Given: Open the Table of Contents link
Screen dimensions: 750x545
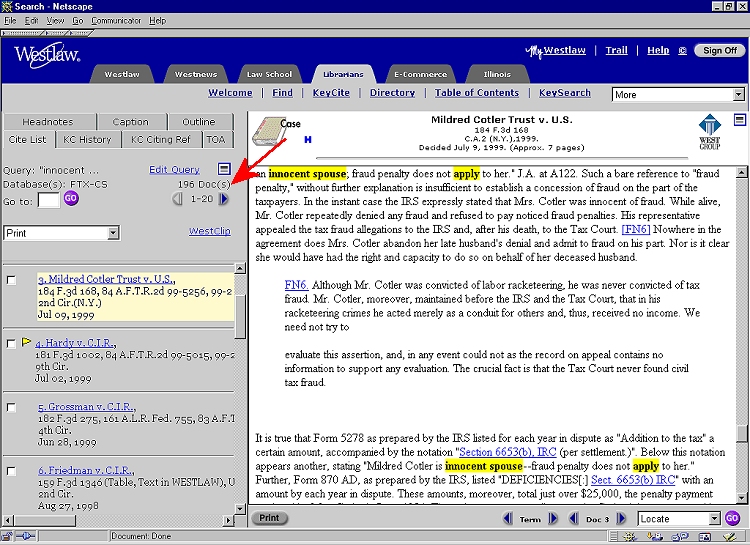Looking at the screenshot, I should click(x=476, y=93).
